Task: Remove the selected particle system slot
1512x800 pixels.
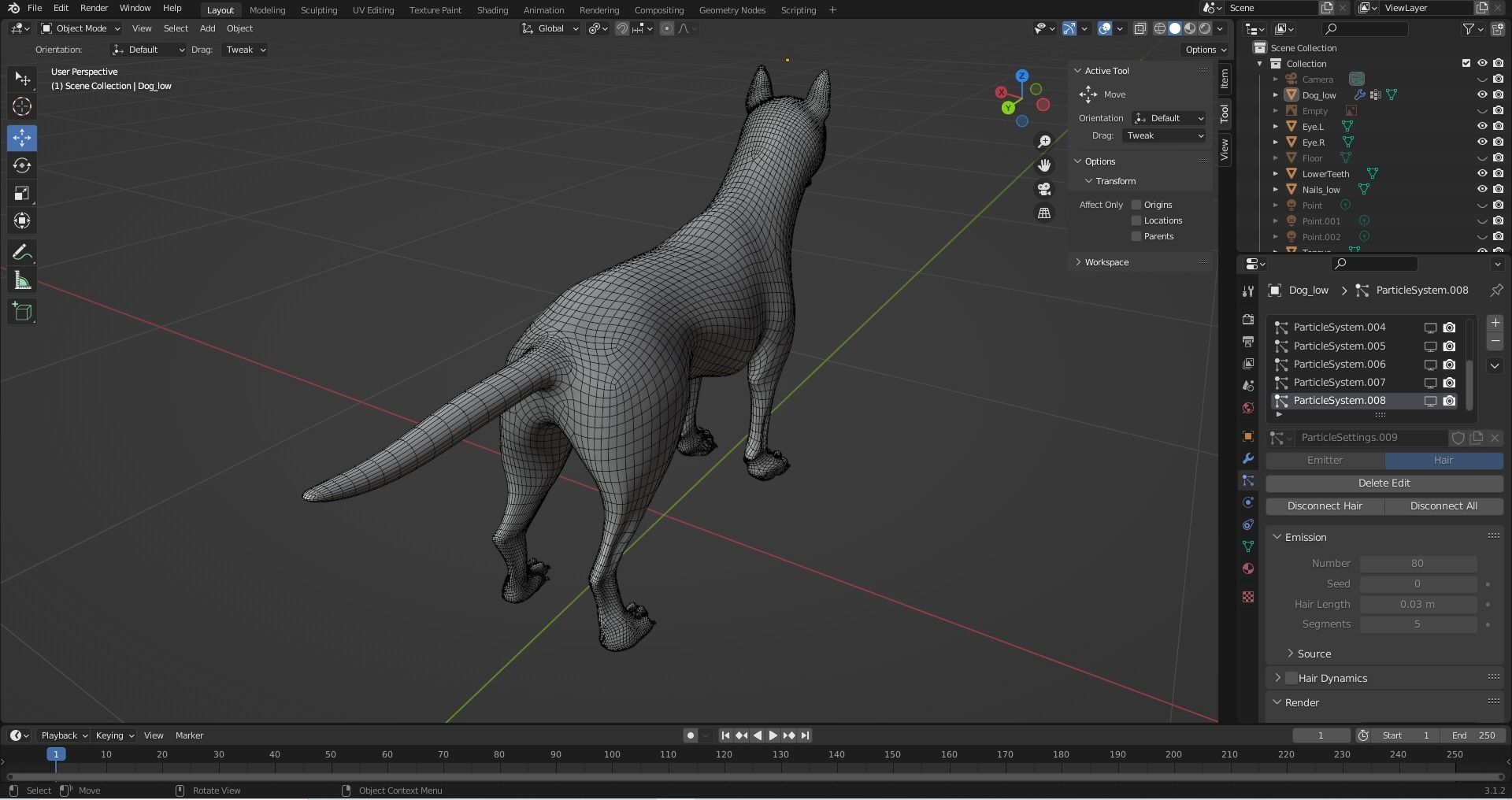Action: 1495,342
